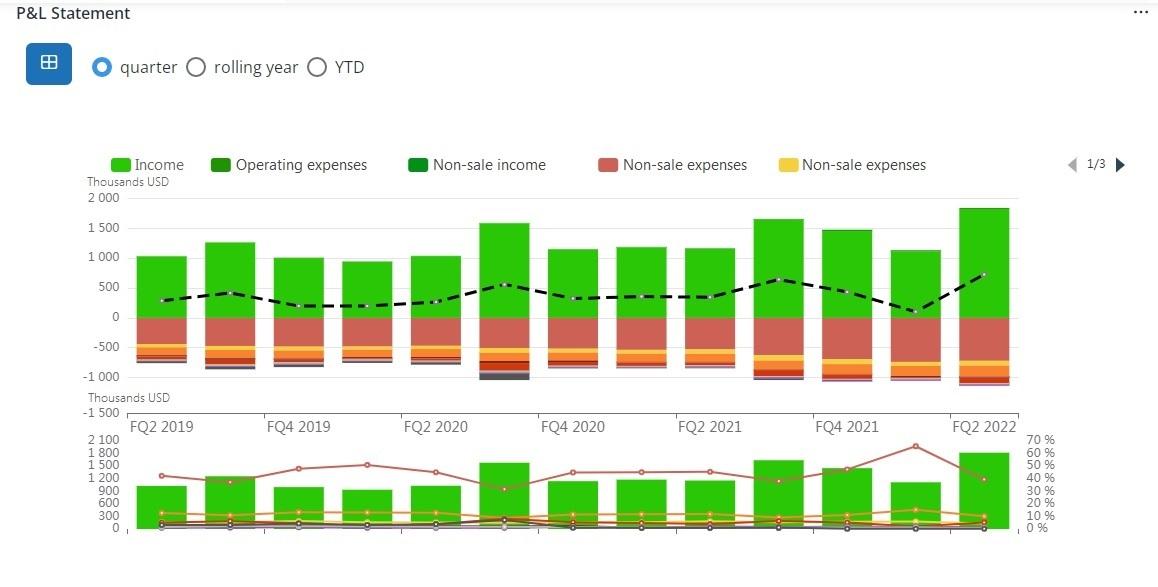Click the FQ4 2020 axis label

coord(573,427)
